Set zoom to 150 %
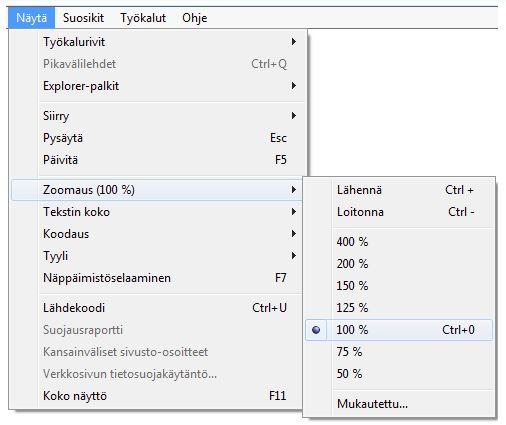Viewport: 506px width, 425px height. click(399, 286)
